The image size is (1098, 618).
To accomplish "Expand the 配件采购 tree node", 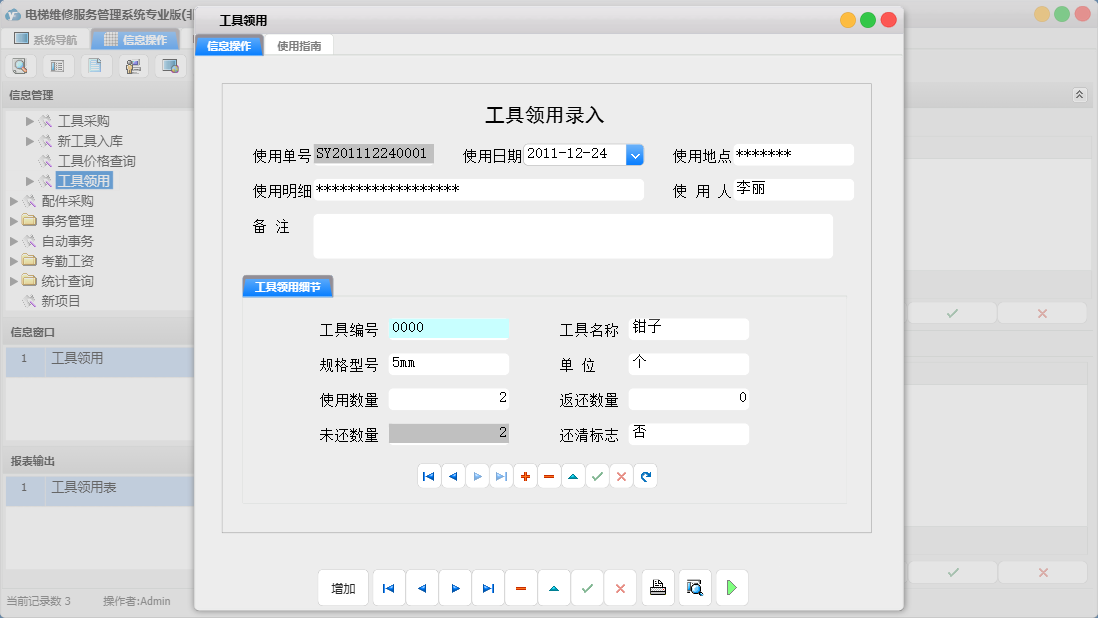I will coord(15,200).
